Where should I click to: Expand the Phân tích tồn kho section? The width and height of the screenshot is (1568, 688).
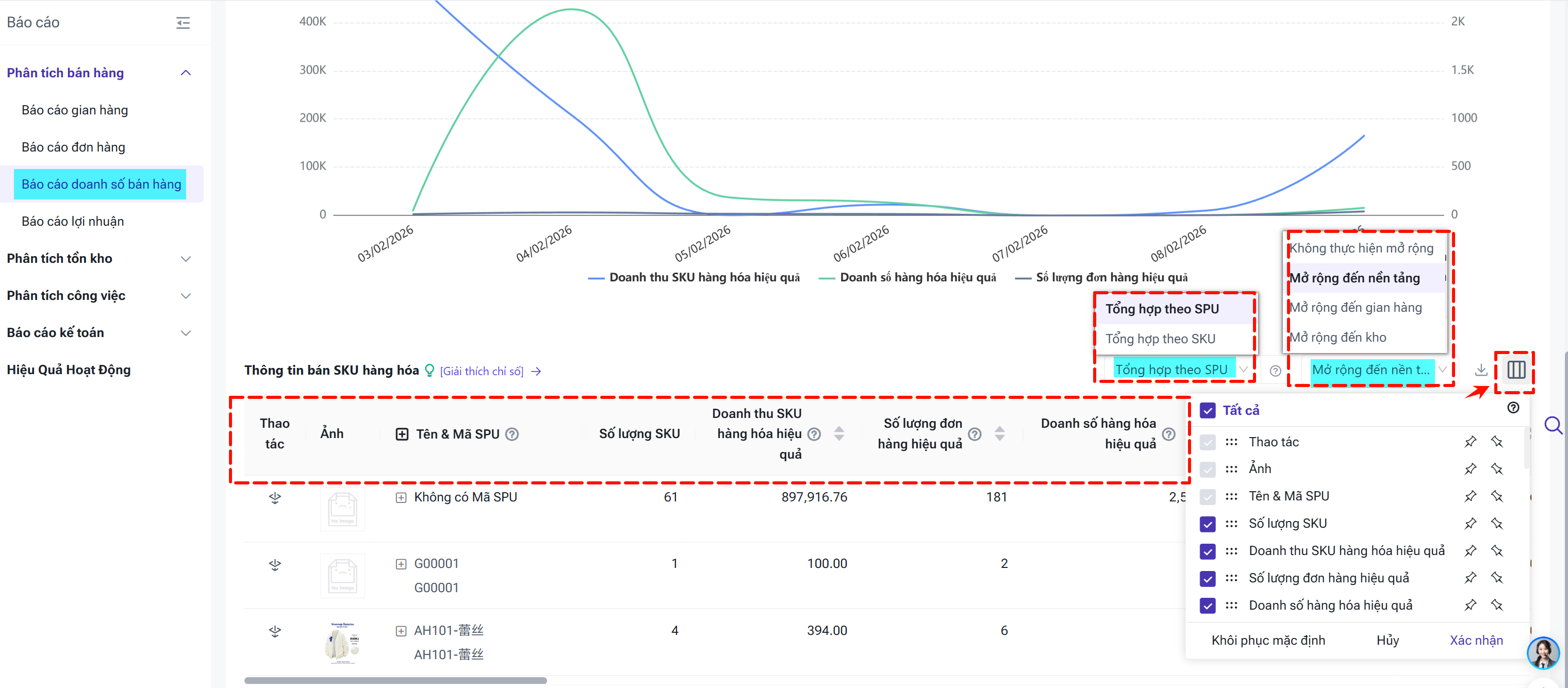186,259
